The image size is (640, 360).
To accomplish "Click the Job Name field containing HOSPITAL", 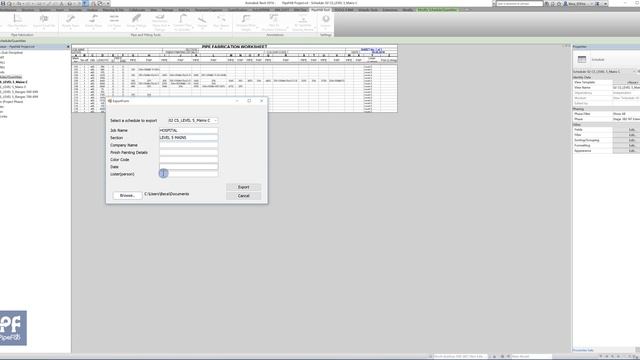I will [x=188, y=130].
